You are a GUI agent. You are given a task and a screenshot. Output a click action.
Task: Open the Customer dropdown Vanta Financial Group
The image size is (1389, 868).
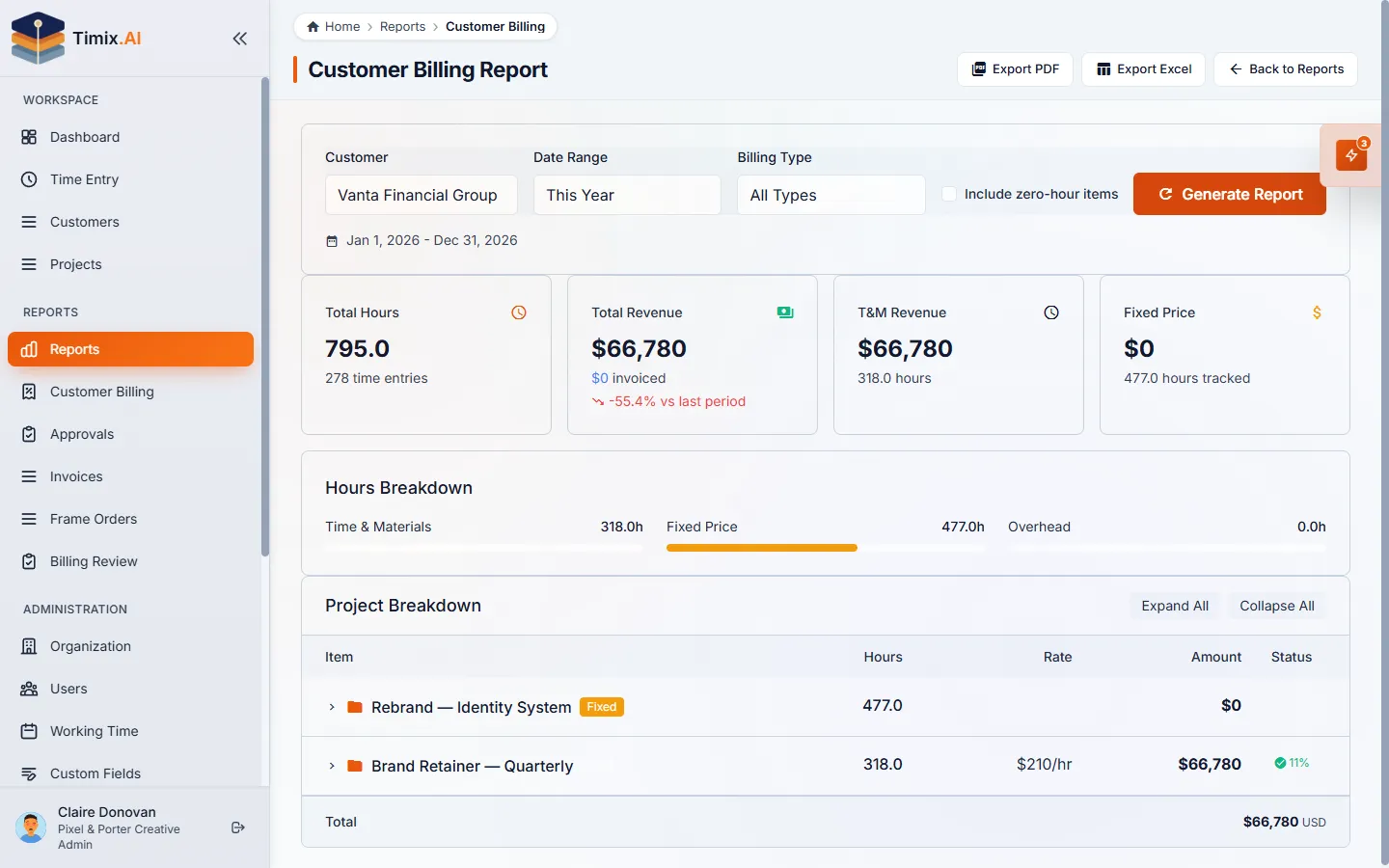422,195
